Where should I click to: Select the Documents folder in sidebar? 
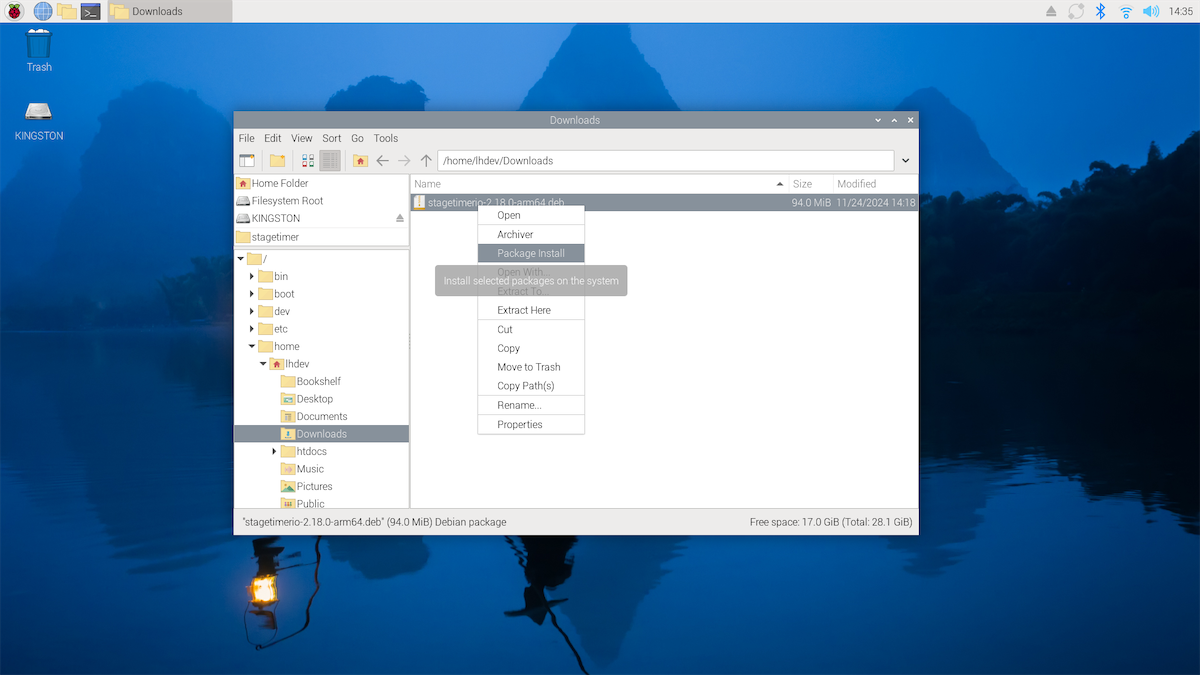pos(322,416)
